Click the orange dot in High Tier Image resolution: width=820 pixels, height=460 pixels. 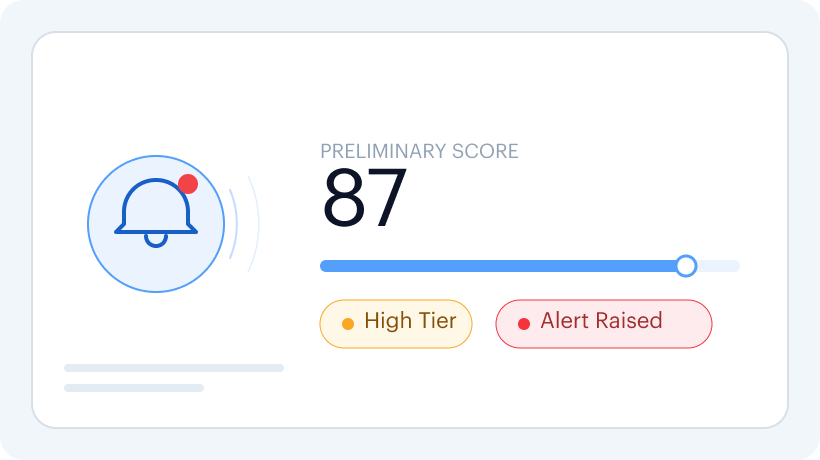pos(348,324)
